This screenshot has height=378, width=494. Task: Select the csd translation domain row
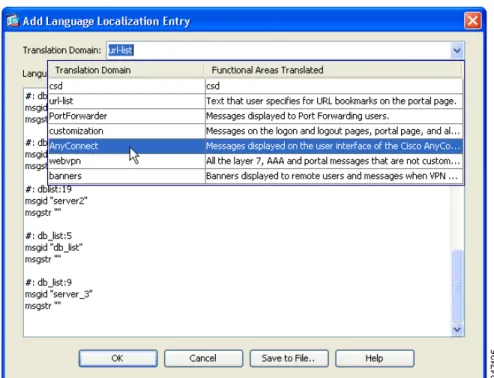coord(256,86)
